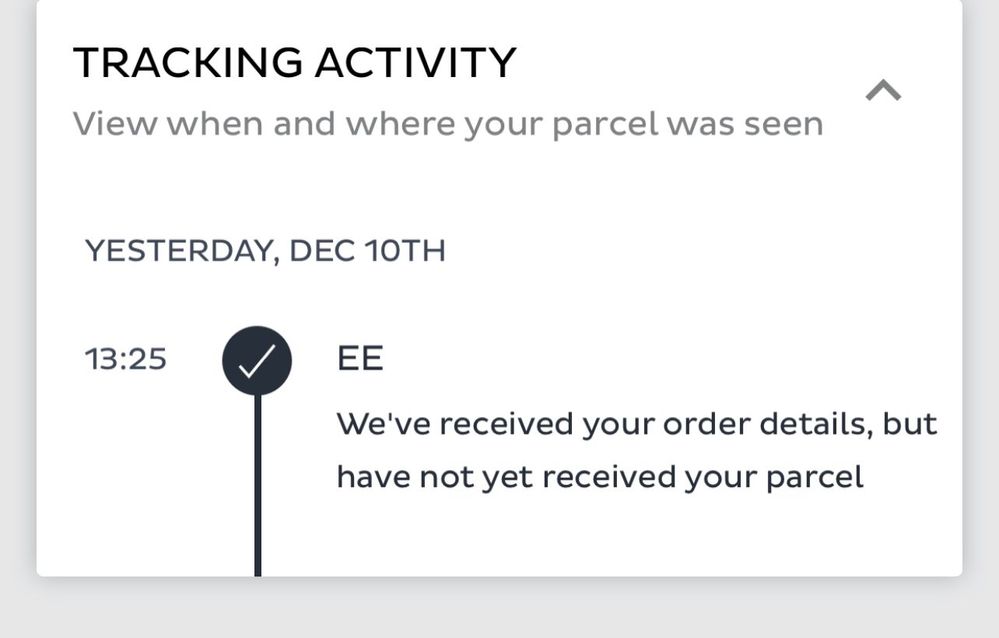Tap the white tick inside the dark circle

(257, 362)
